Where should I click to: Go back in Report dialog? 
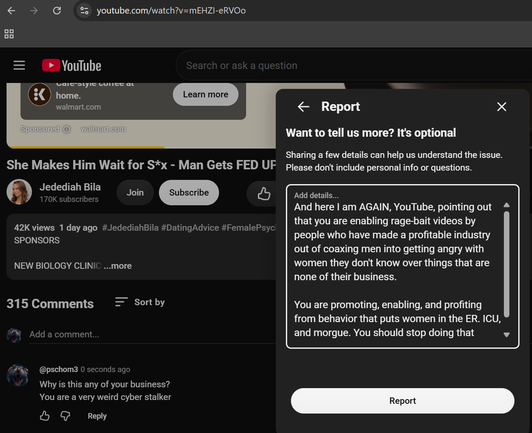(303, 107)
